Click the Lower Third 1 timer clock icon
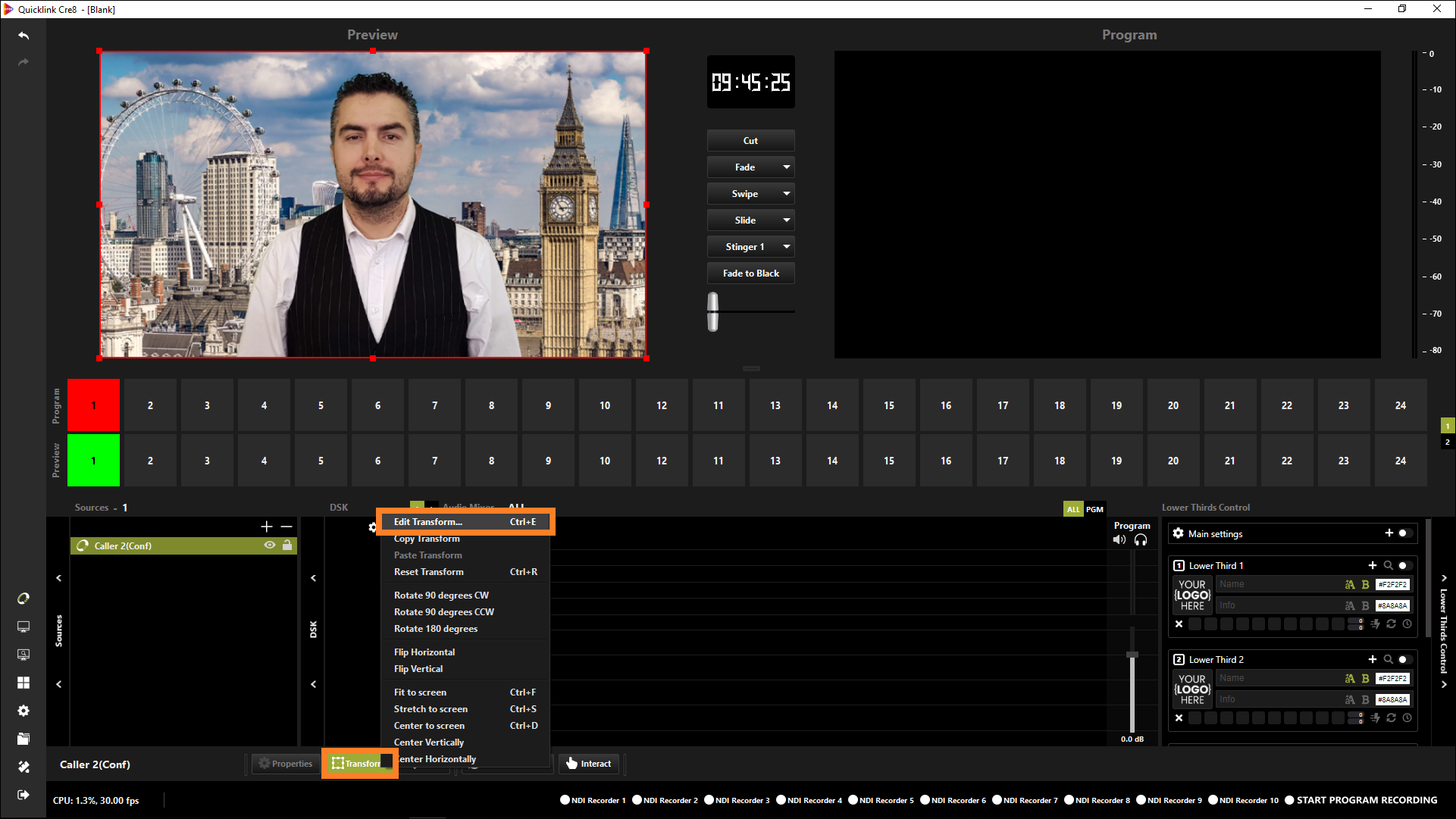 (x=1407, y=624)
